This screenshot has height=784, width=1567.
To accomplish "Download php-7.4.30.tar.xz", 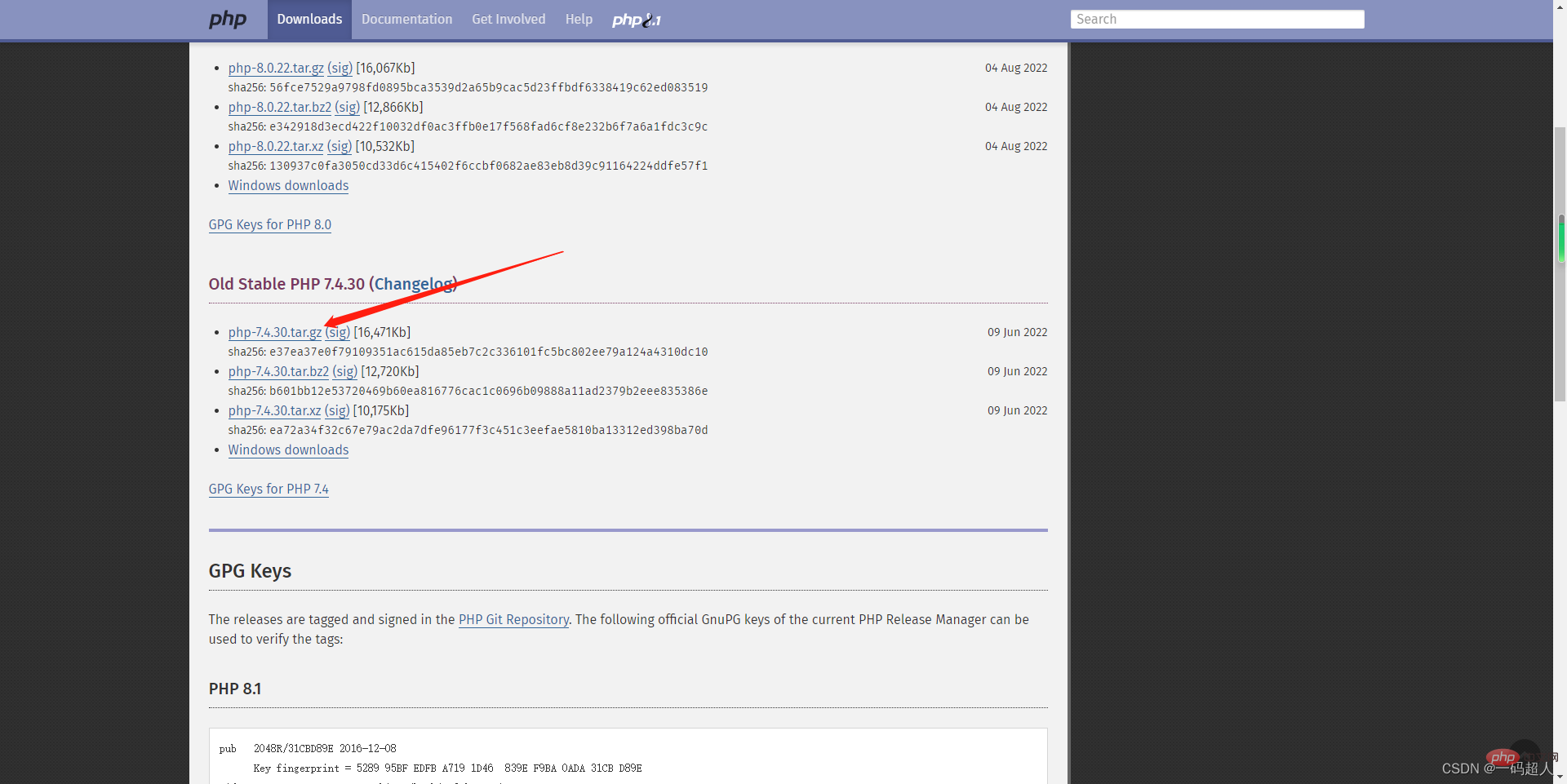I will coord(274,410).
